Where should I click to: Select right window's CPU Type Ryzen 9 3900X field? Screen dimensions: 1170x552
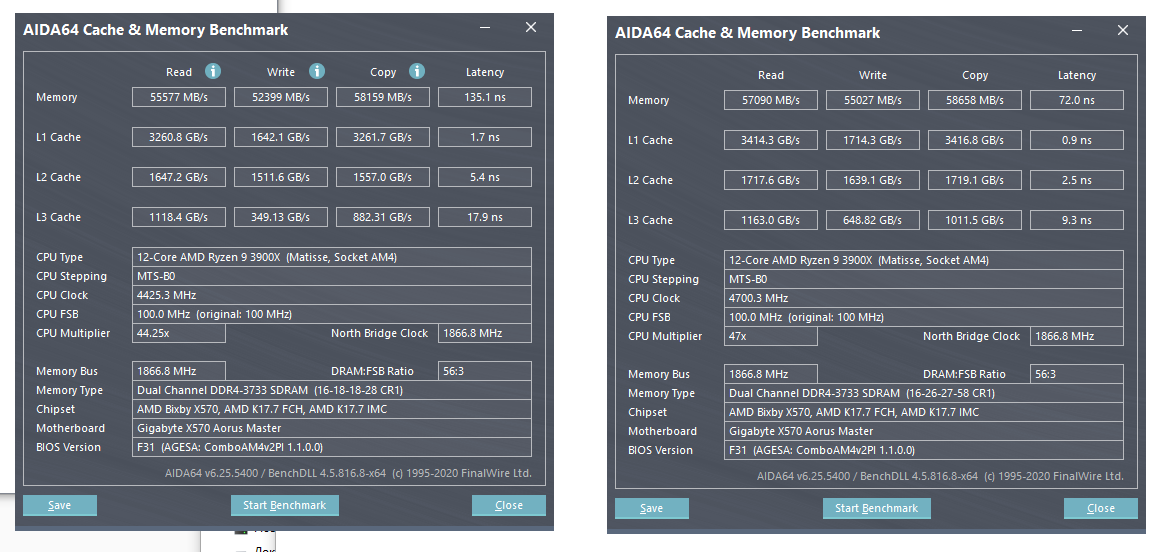[x=924, y=260]
